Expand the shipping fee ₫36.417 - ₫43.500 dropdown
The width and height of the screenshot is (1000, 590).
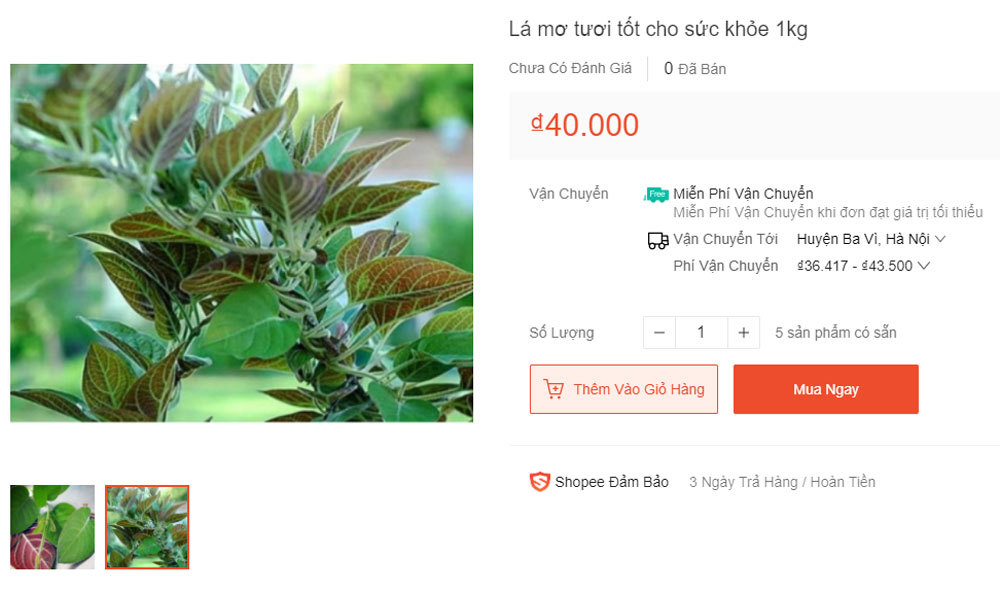pos(864,266)
